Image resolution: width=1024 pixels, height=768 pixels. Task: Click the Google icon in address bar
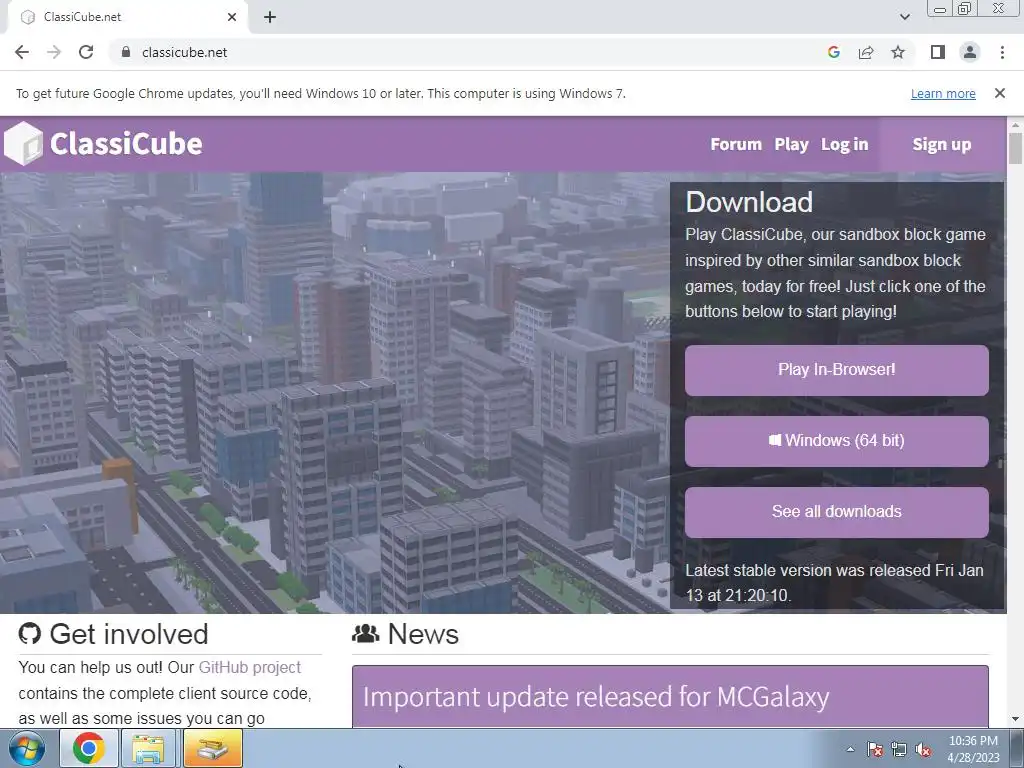coord(833,52)
